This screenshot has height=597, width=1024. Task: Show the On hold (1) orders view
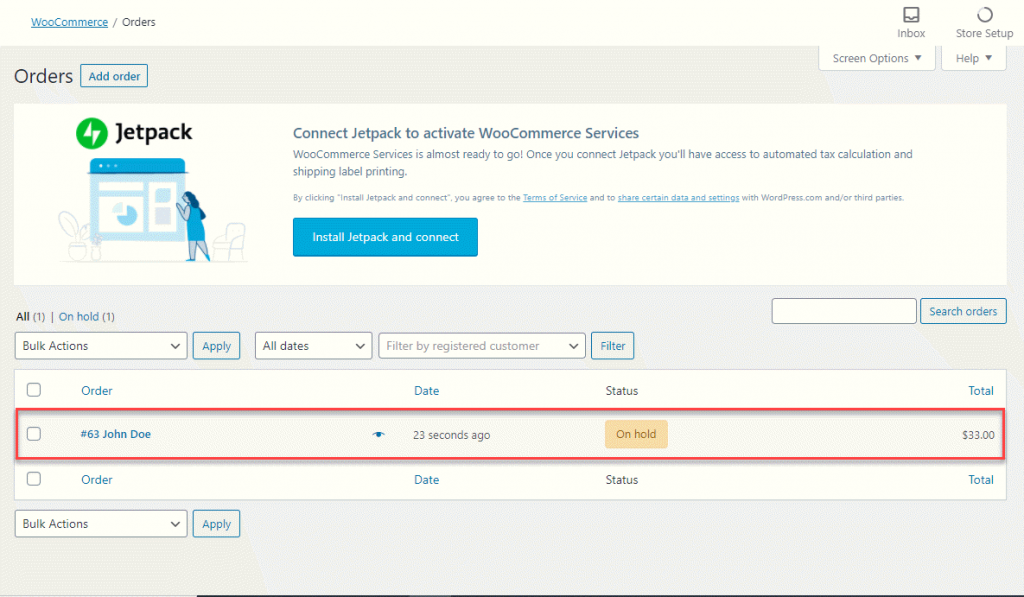click(87, 317)
